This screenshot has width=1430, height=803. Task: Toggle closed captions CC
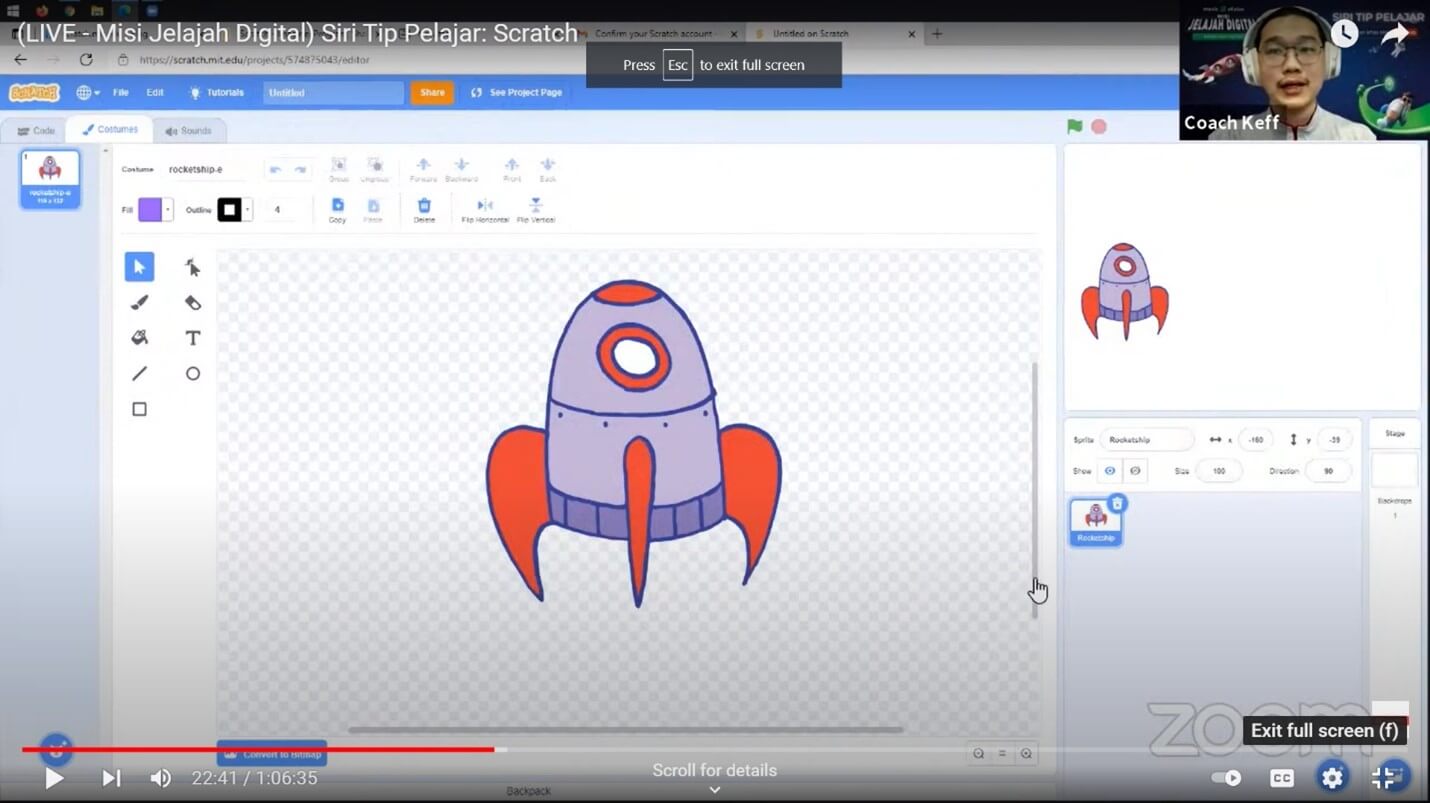point(1281,778)
